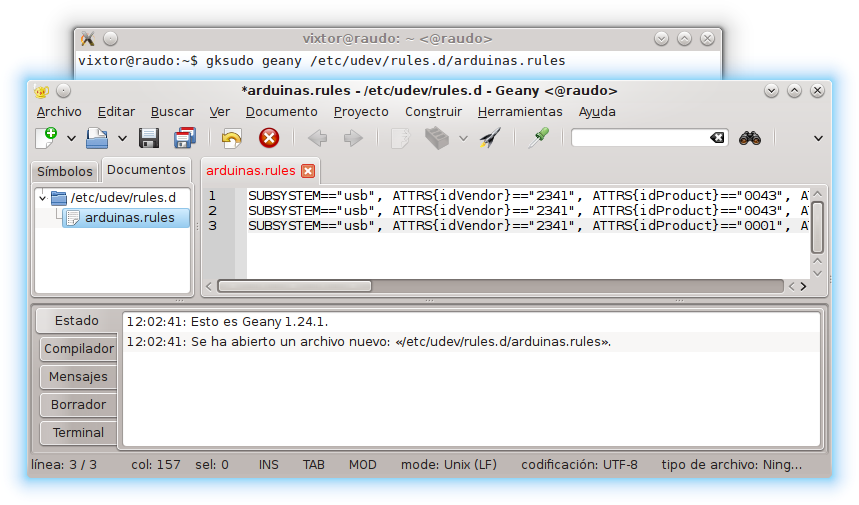Screen dimensions: 859x505
Task: Click the Compile file icon
Action: click(x=400, y=138)
